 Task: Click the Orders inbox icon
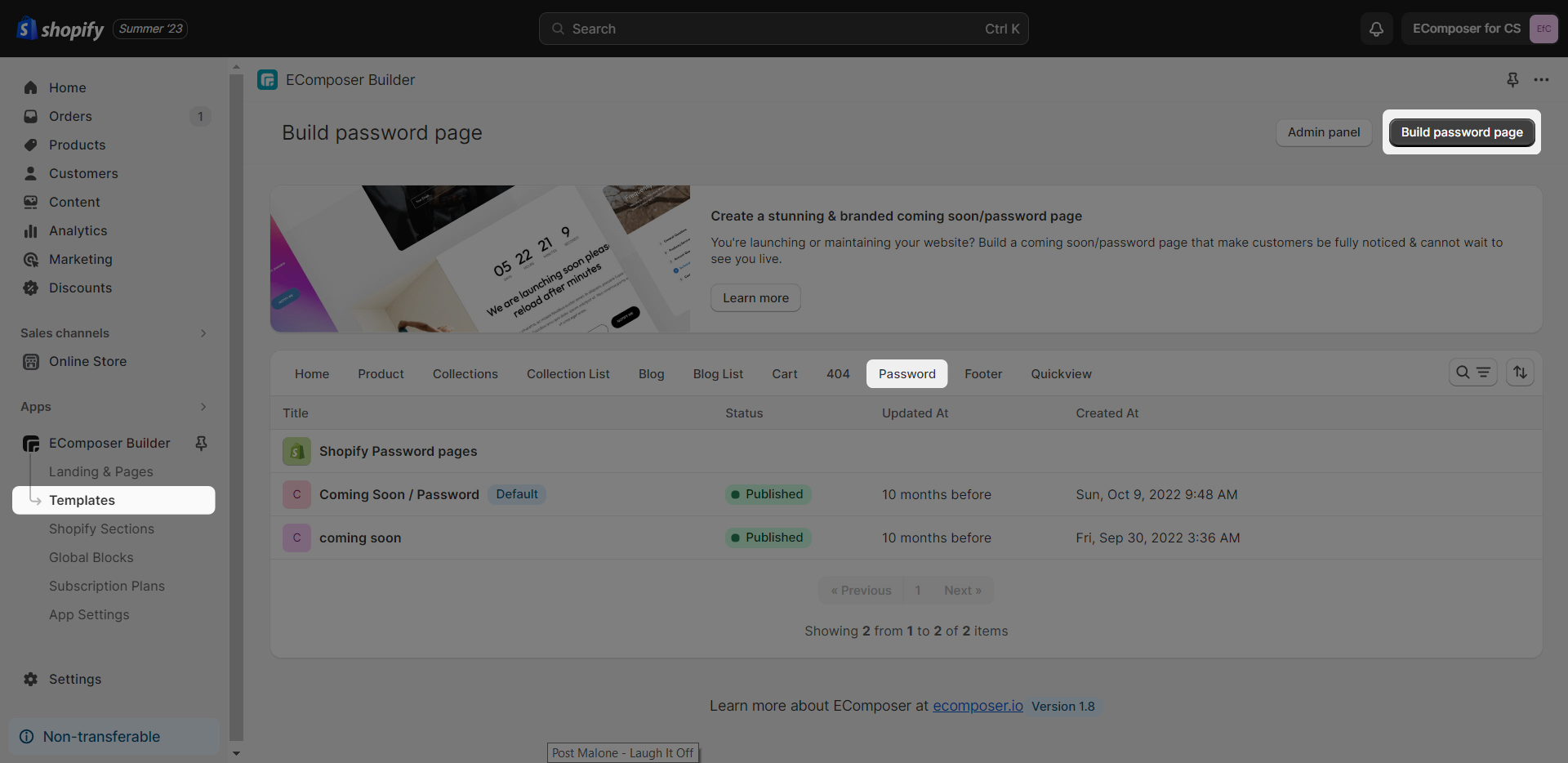click(x=31, y=116)
